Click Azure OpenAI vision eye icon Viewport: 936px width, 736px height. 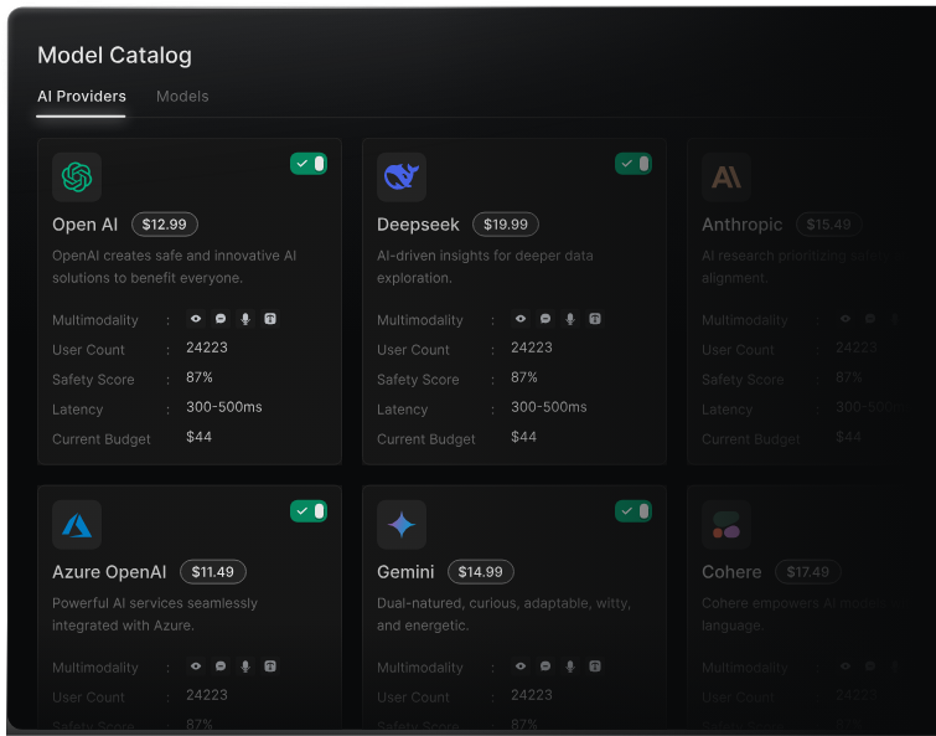(196, 666)
